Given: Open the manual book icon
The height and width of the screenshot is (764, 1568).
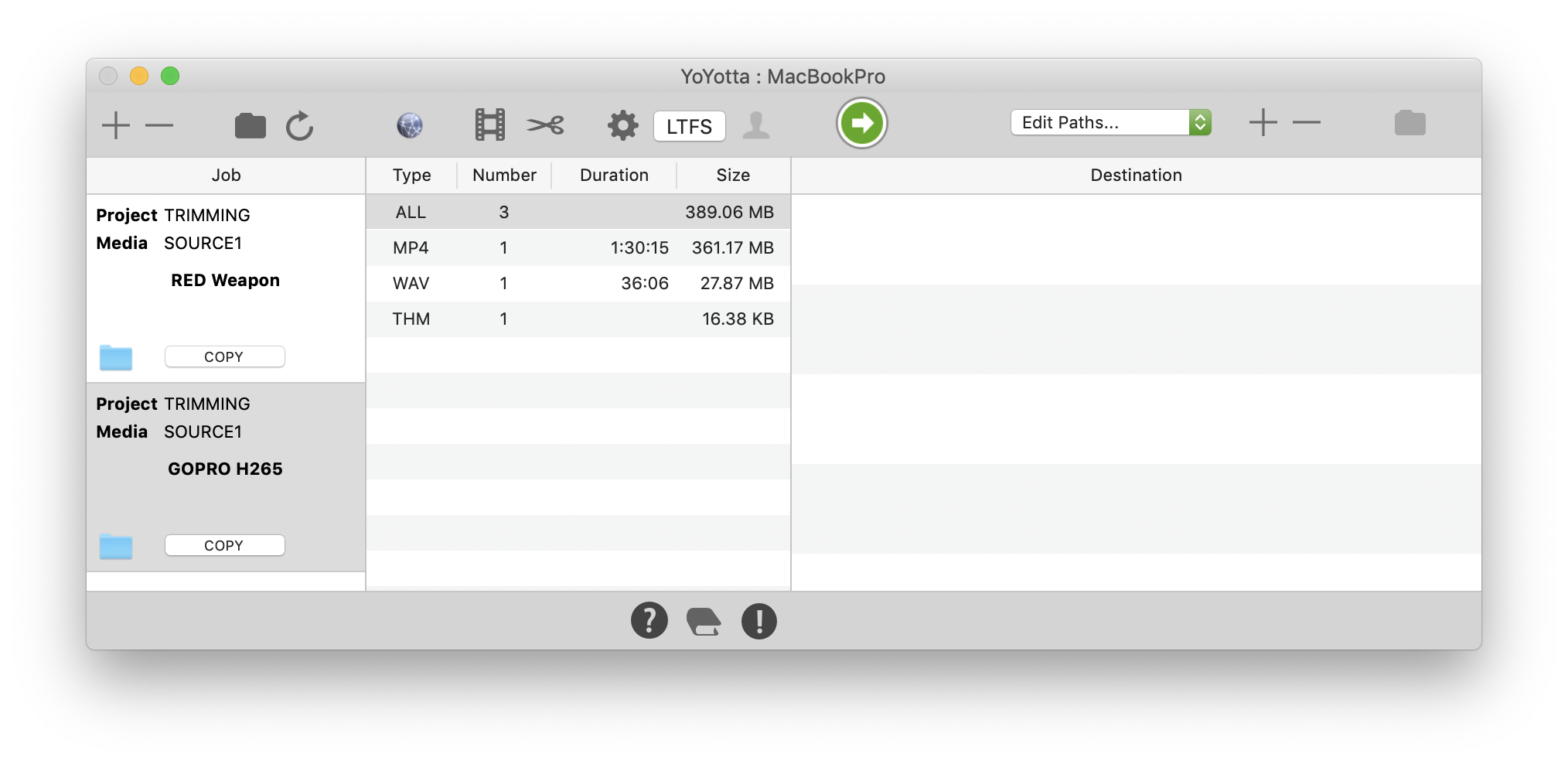Looking at the screenshot, I should pyautogui.click(x=704, y=621).
